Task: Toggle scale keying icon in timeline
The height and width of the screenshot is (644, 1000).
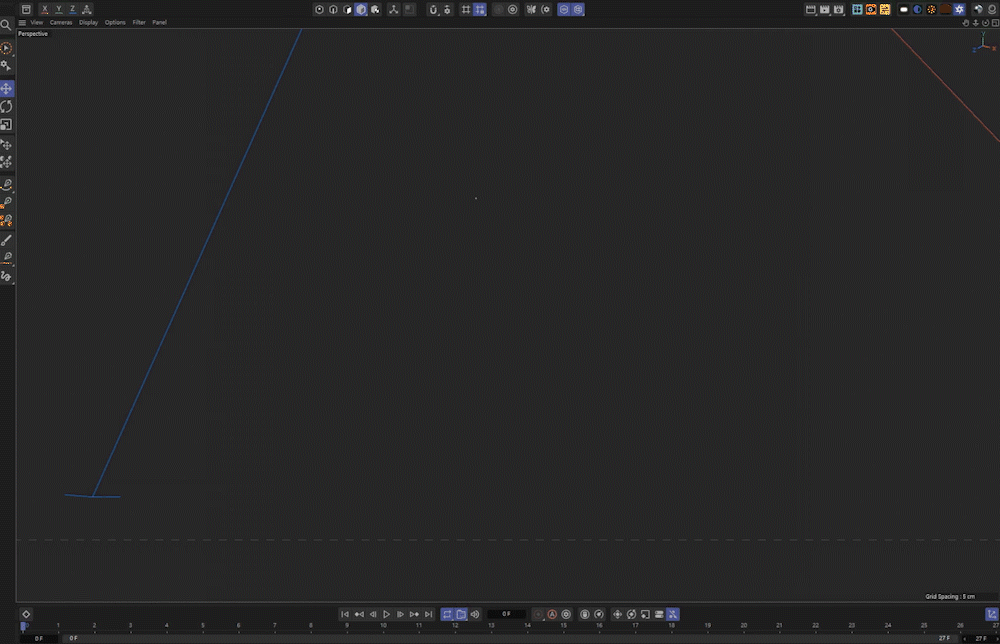Action: [x=645, y=614]
